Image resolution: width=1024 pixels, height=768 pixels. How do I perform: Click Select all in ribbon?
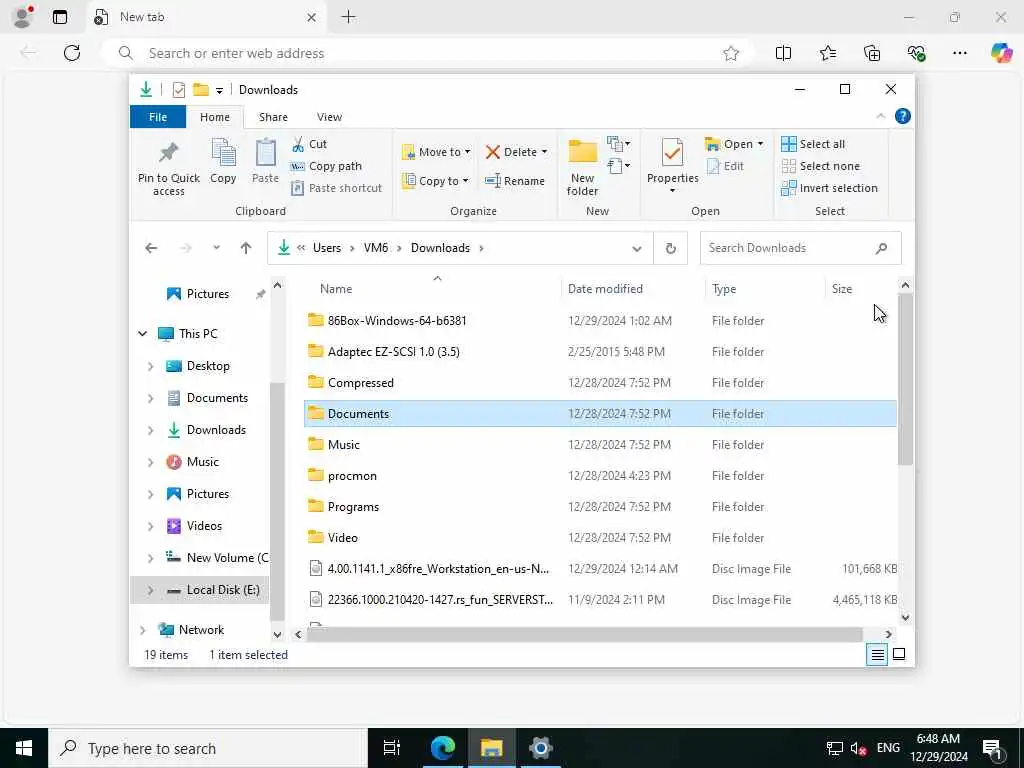[x=813, y=144]
